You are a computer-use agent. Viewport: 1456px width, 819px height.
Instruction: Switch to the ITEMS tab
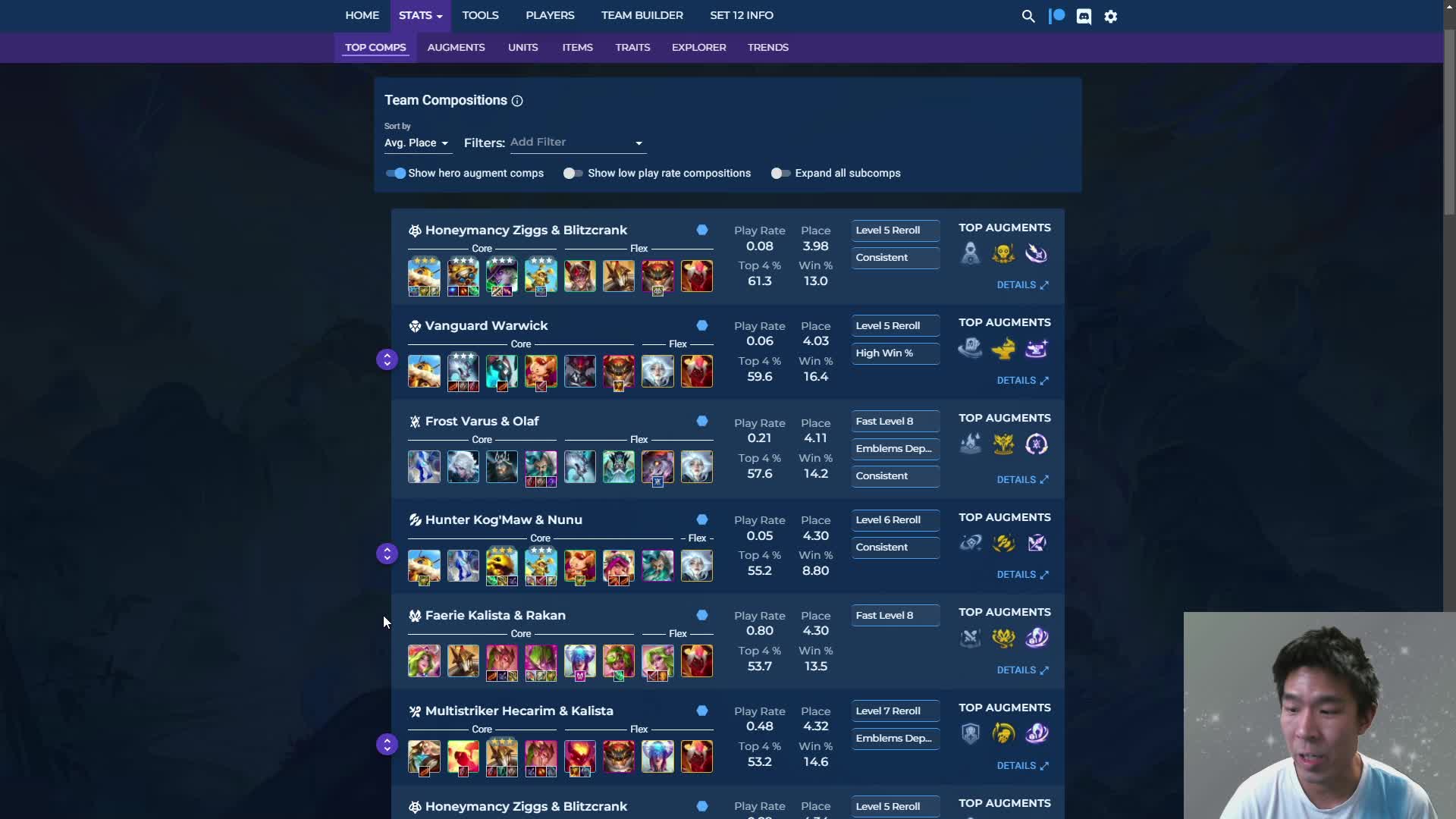pos(577,47)
